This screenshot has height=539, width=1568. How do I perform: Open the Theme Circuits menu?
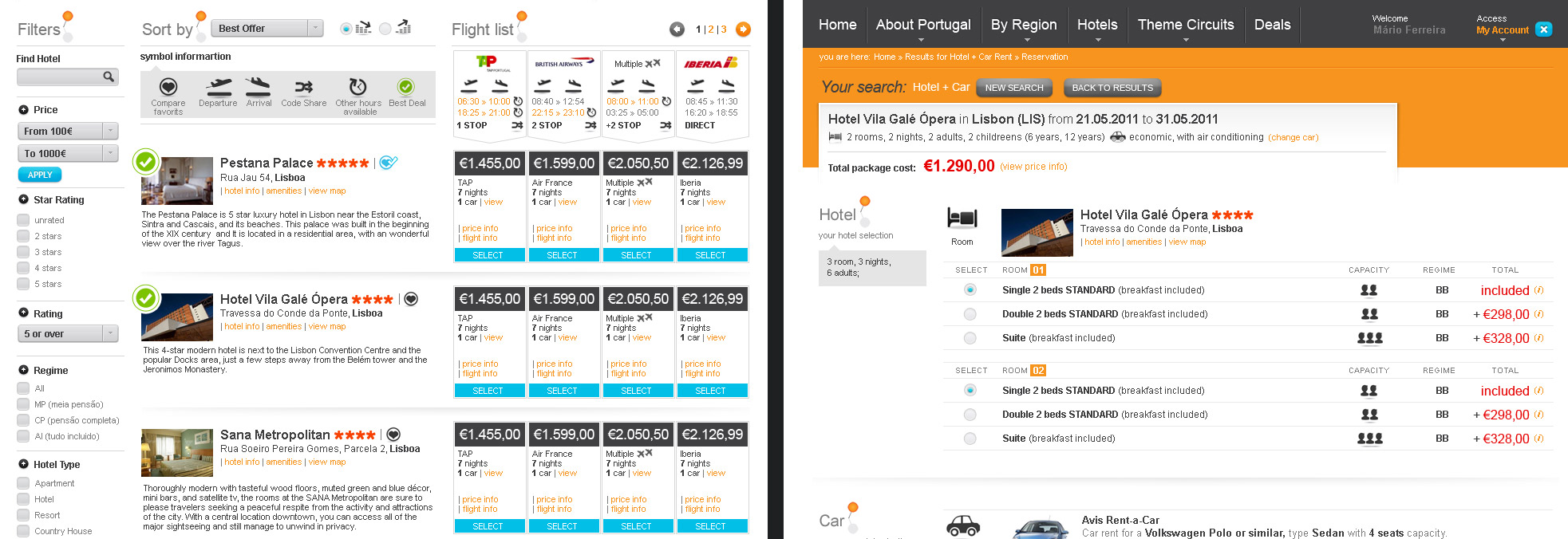1185,25
